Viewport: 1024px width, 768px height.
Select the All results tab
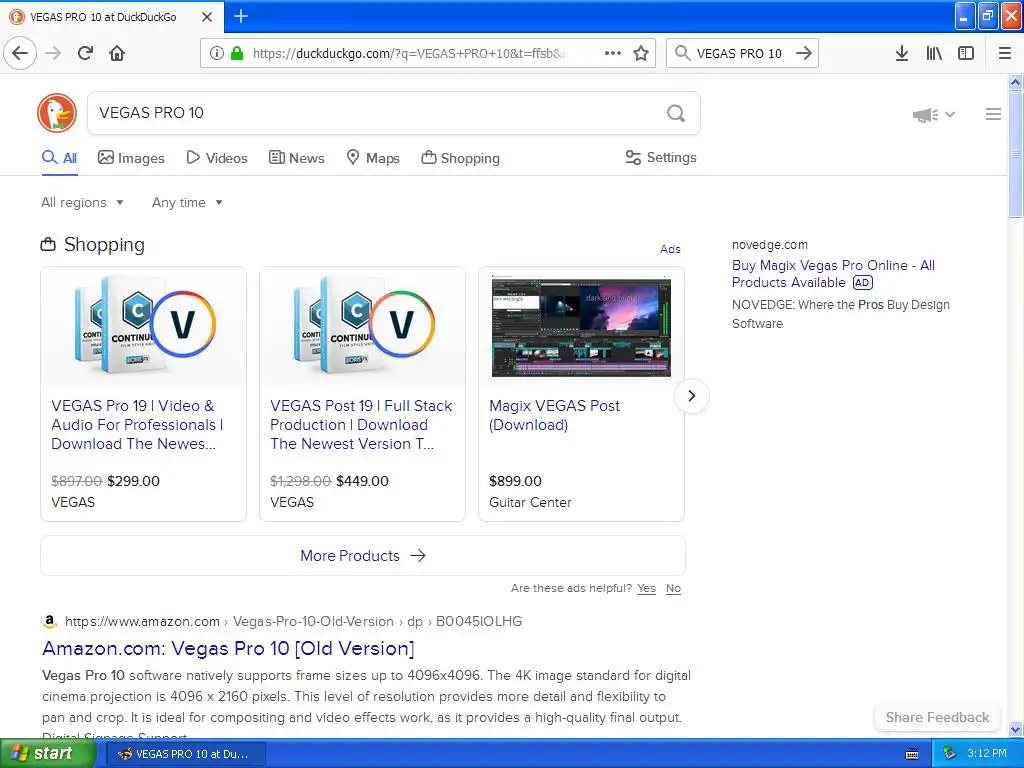point(59,158)
